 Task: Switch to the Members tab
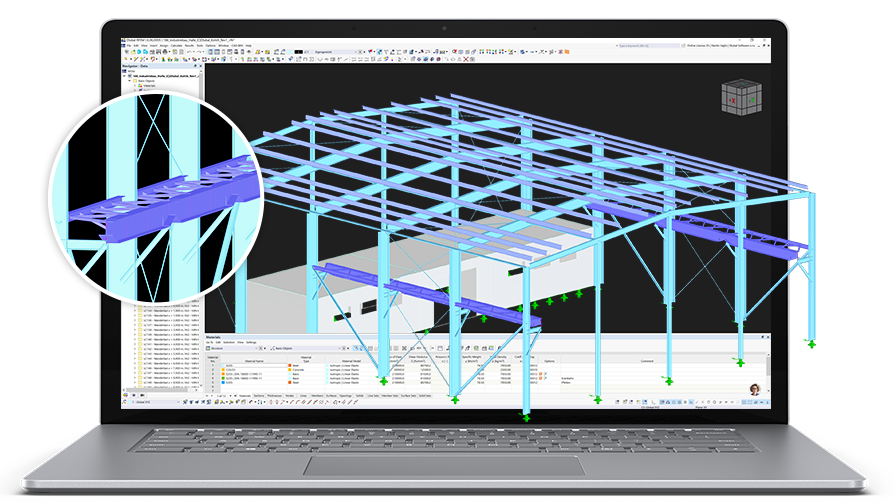pyautogui.click(x=317, y=395)
